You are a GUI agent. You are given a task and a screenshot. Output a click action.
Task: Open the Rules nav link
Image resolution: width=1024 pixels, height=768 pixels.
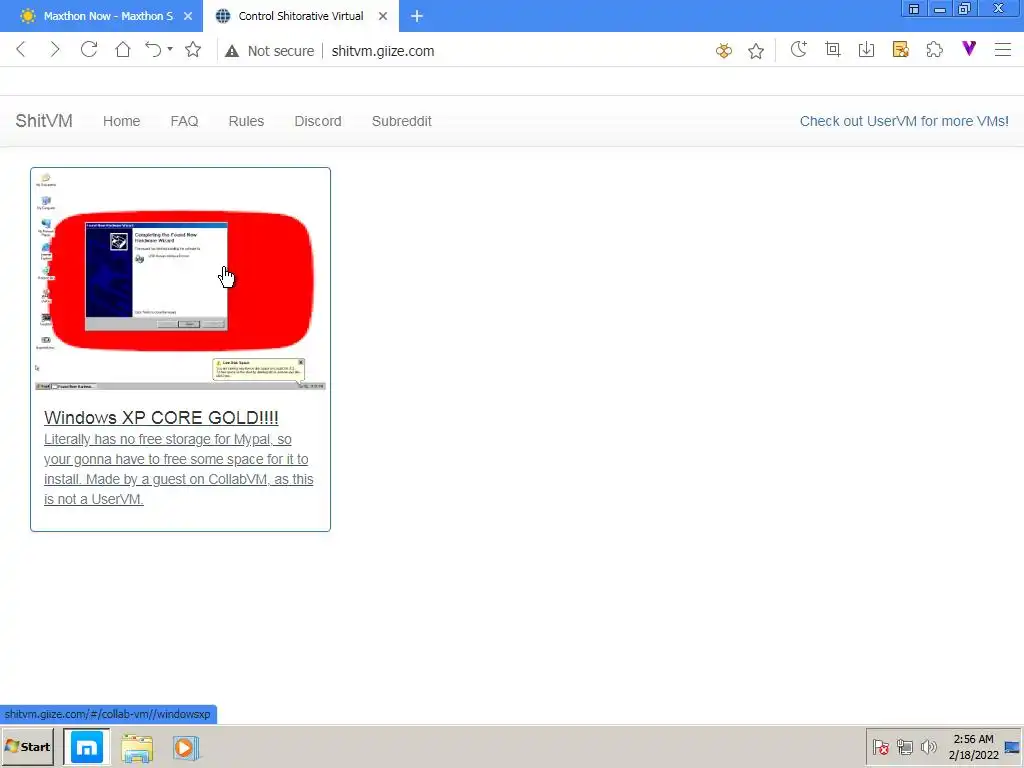(246, 121)
